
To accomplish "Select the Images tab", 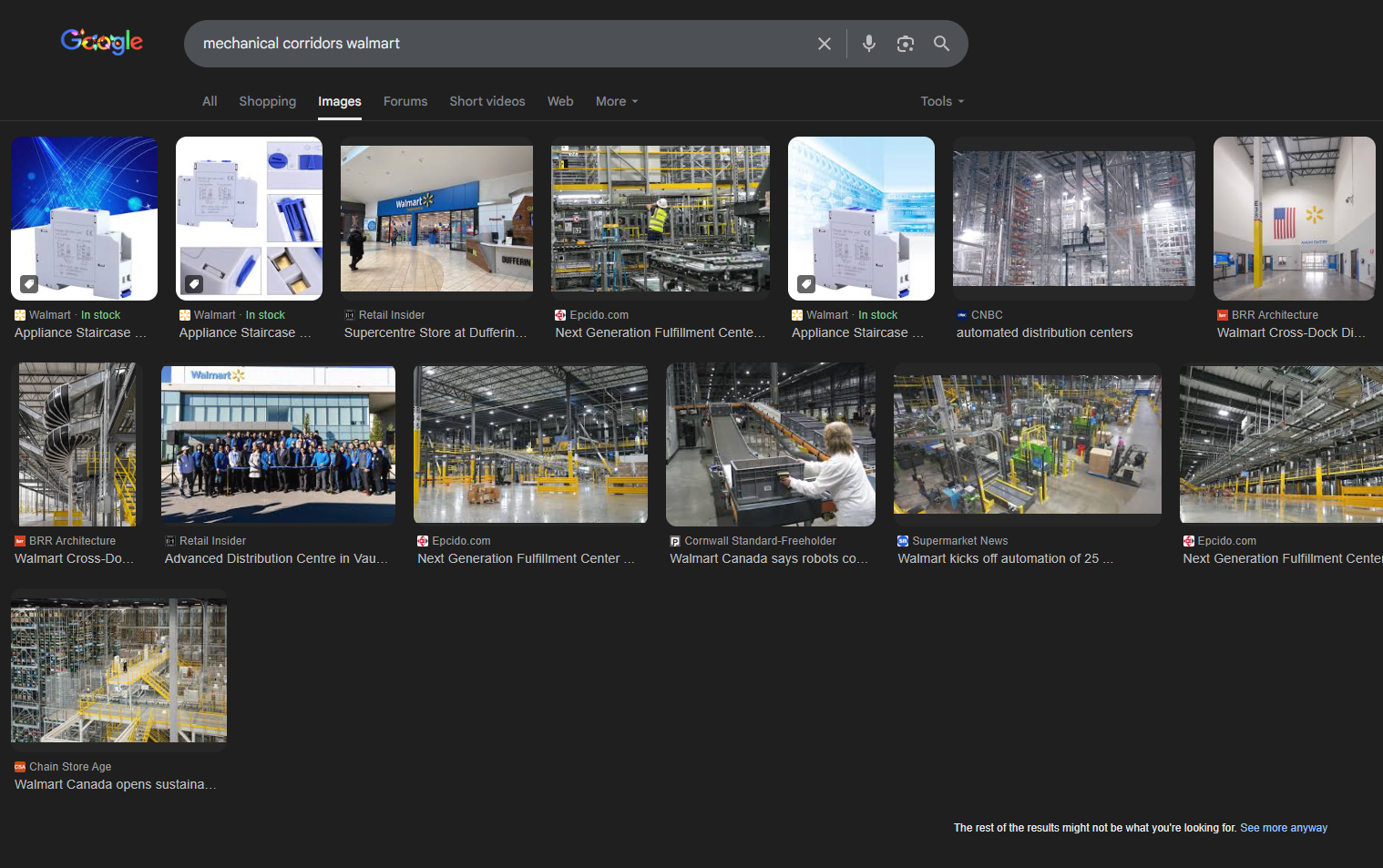I will [x=340, y=101].
